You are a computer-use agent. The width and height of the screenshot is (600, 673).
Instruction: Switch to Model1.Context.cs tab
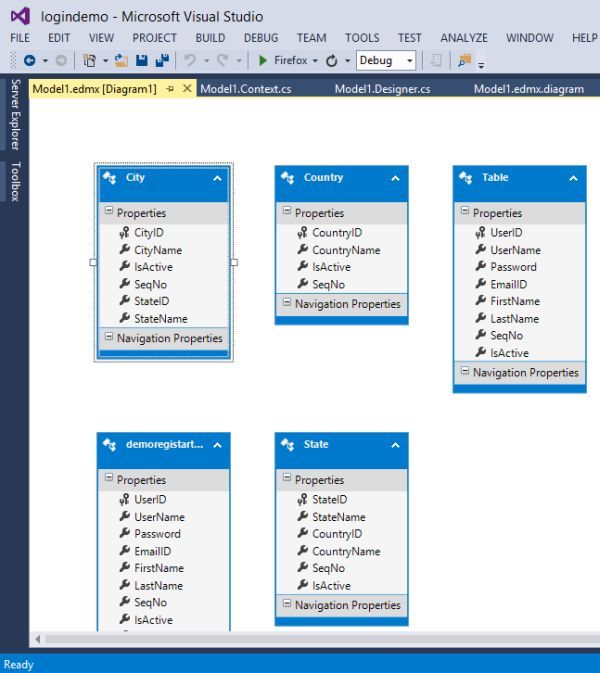click(x=245, y=89)
